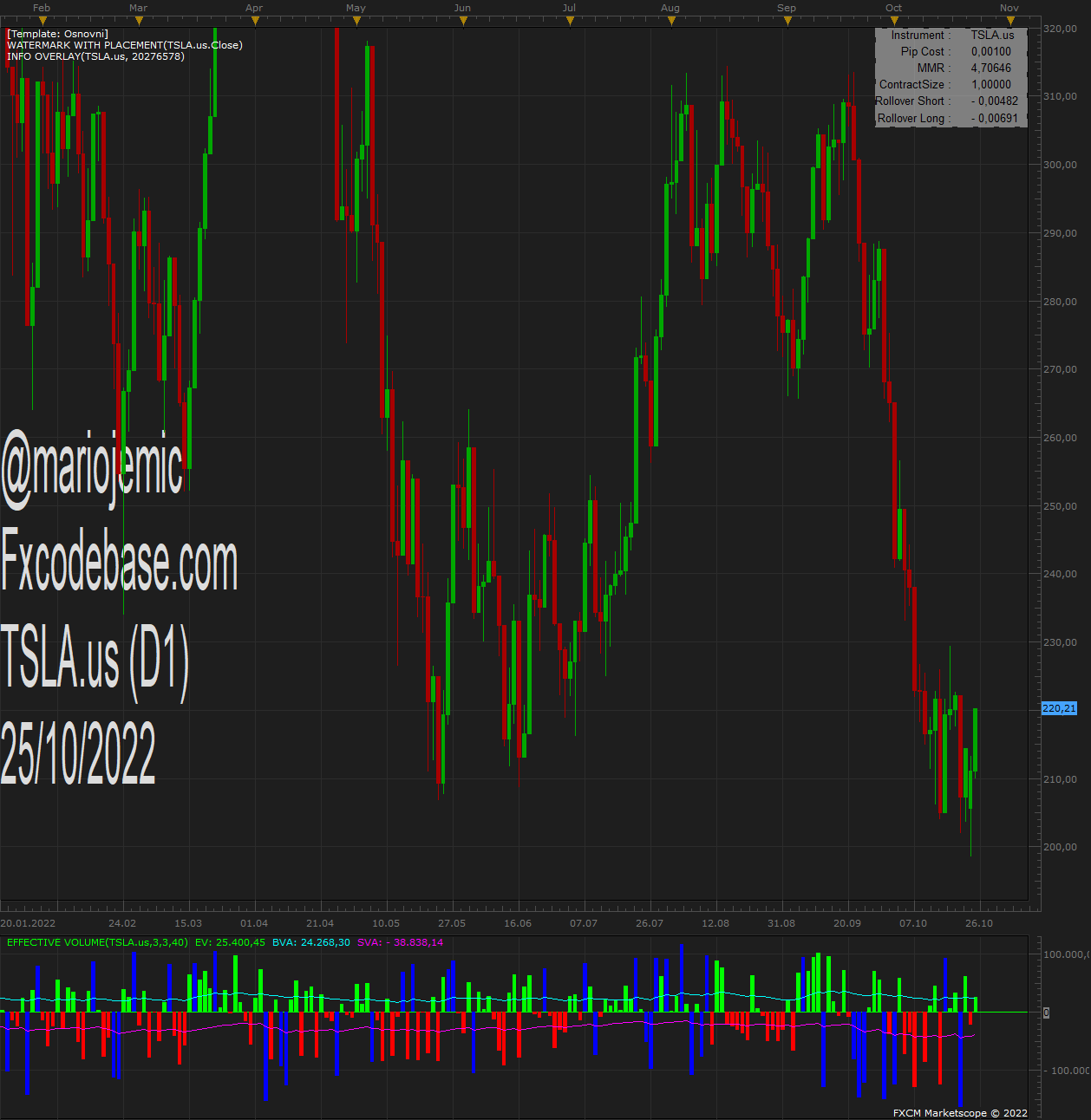Click the '20.01.2022' date axis label

coord(28,923)
